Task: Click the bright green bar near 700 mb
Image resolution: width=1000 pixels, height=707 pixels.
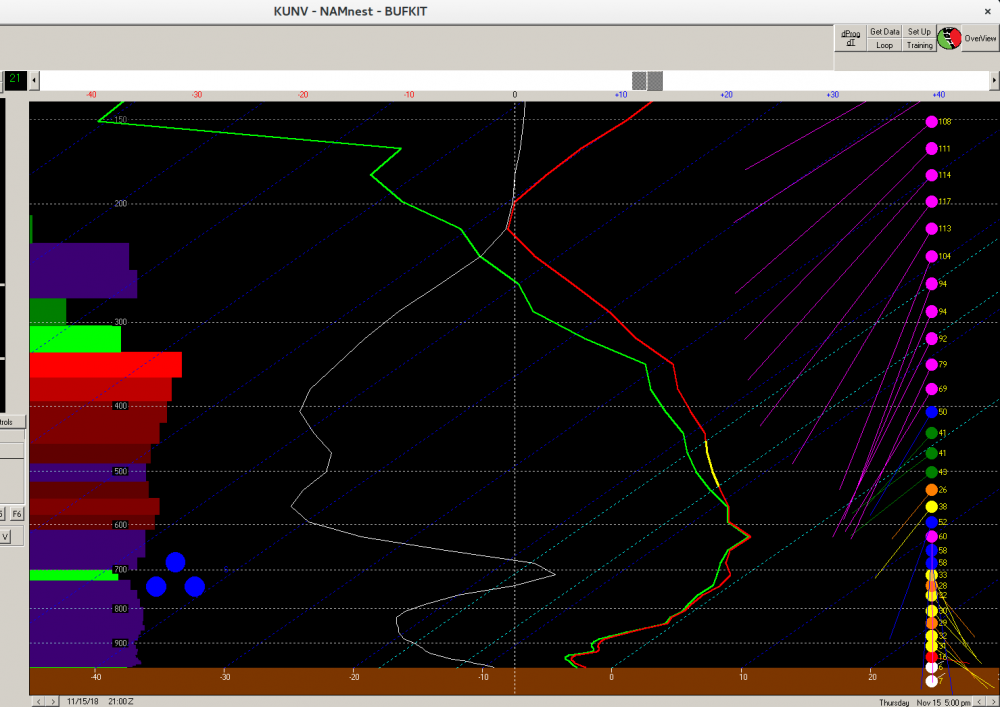Action: [74, 576]
